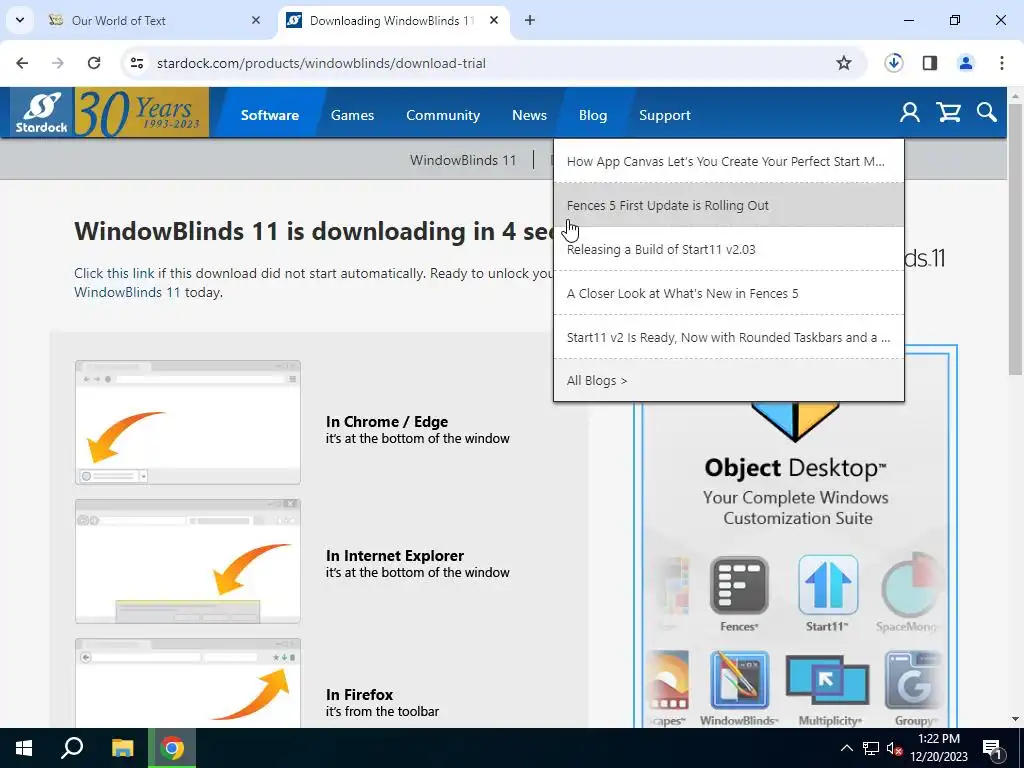
Task: Open 'Releasing a Build of Start11 v2.03'
Action: pos(729,249)
